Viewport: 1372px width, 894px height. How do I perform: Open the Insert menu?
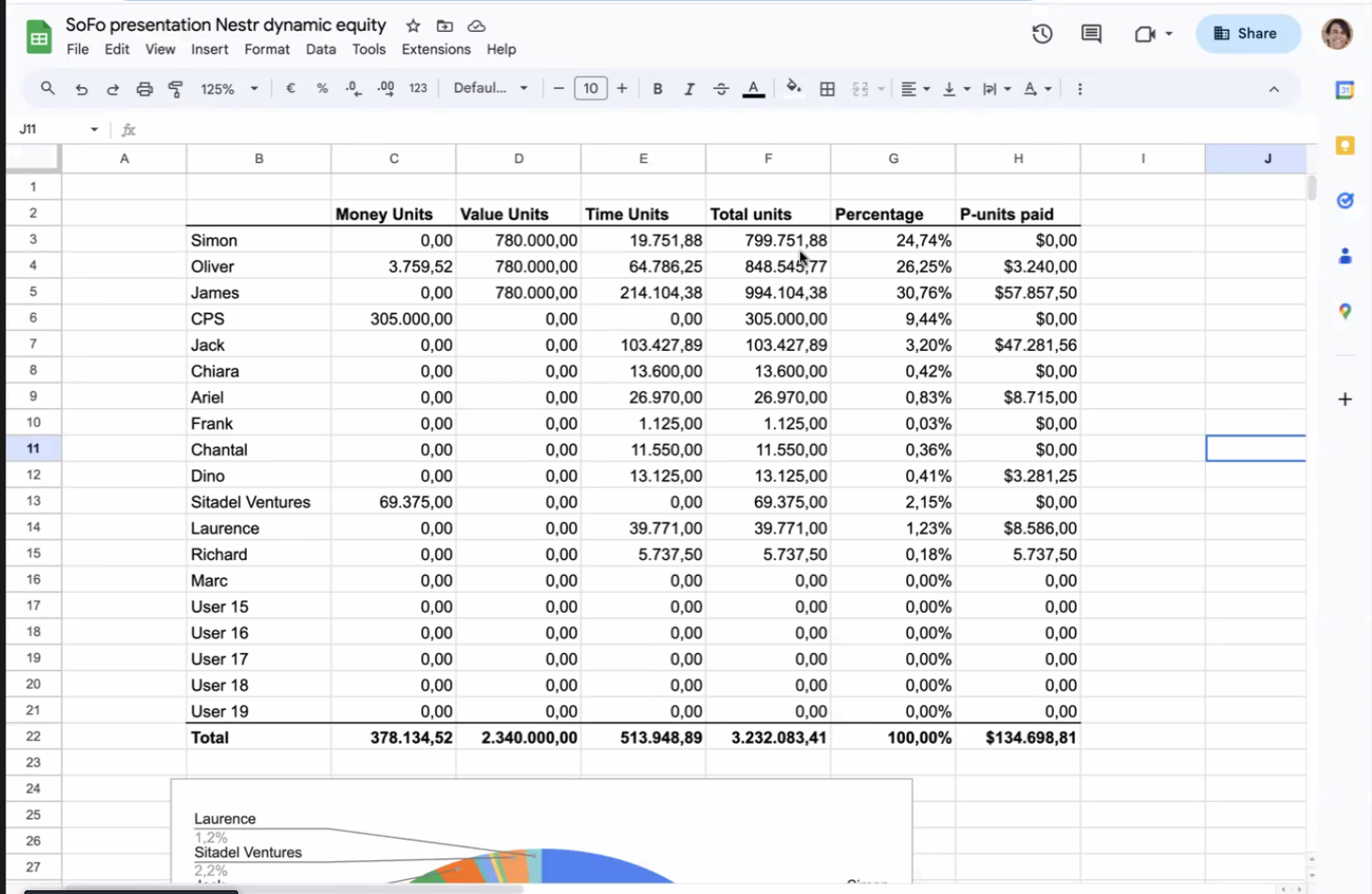point(209,50)
